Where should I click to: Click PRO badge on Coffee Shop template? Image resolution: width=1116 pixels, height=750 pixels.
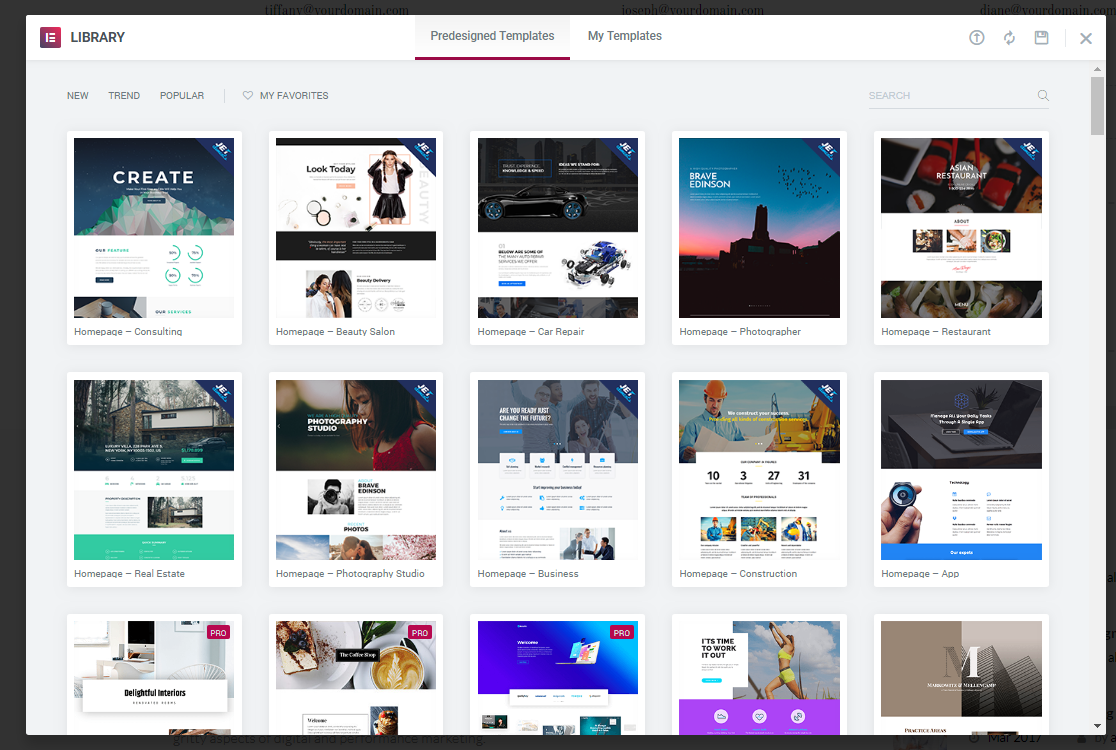tap(421, 633)
